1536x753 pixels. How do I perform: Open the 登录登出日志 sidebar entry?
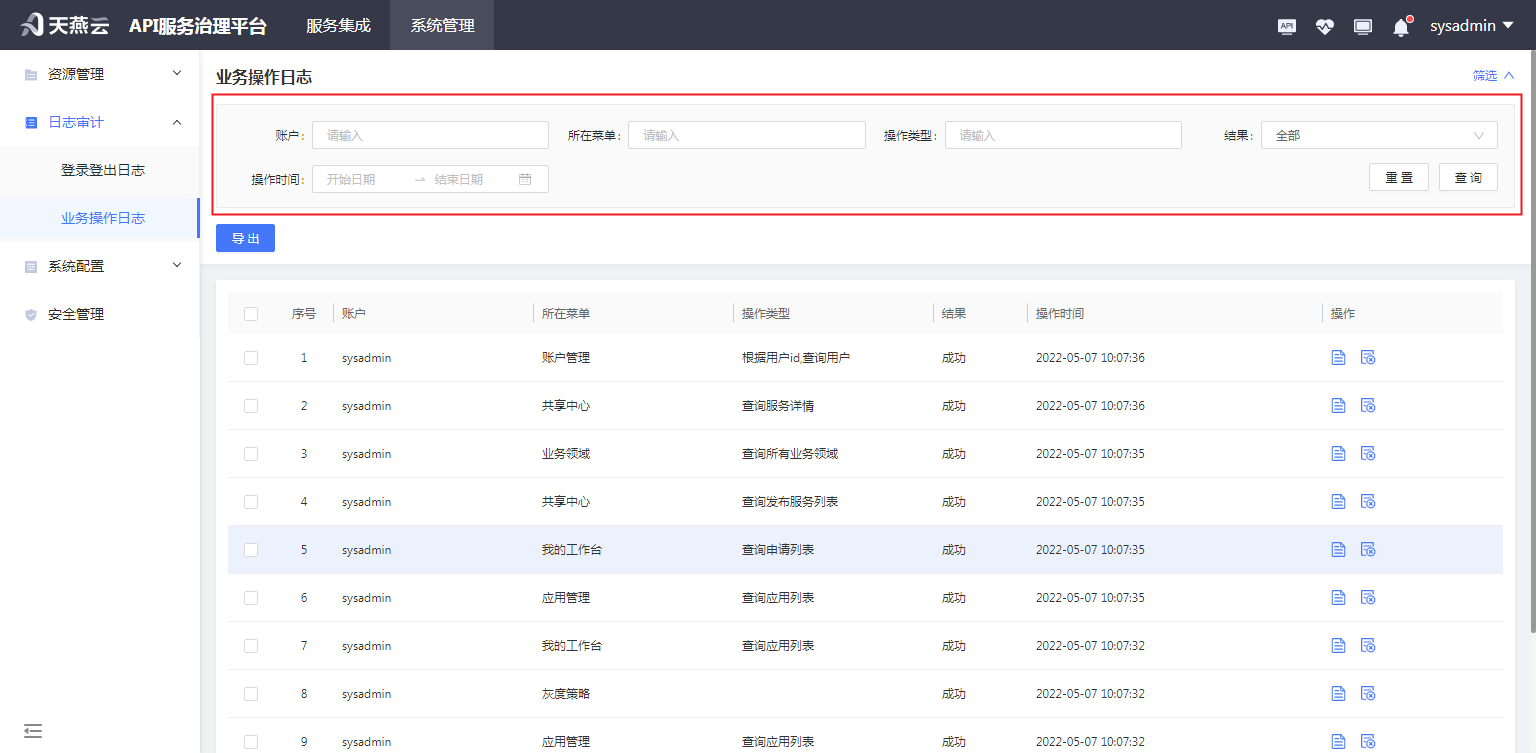click(x=103, y=170)
